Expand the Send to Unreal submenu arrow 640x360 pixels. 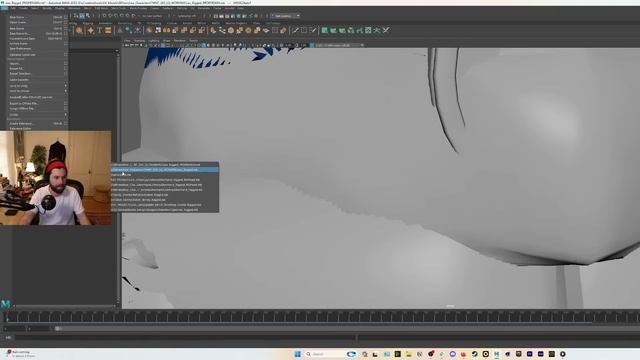65,91
